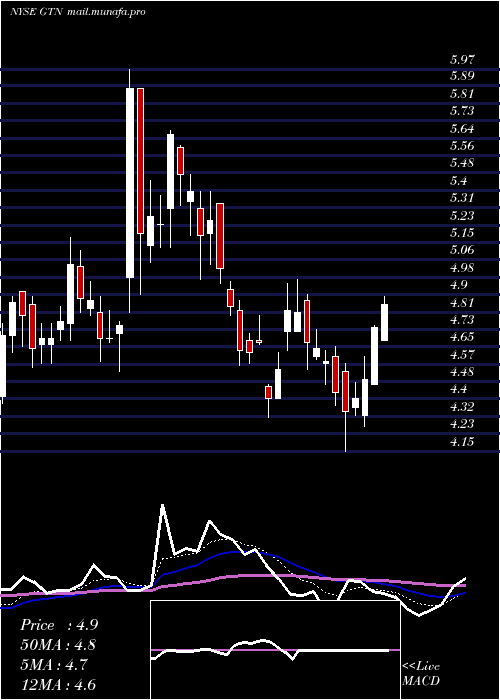Click the 4.23 price axis label
Screen dimensions: 500x700
tap(462, 424)
